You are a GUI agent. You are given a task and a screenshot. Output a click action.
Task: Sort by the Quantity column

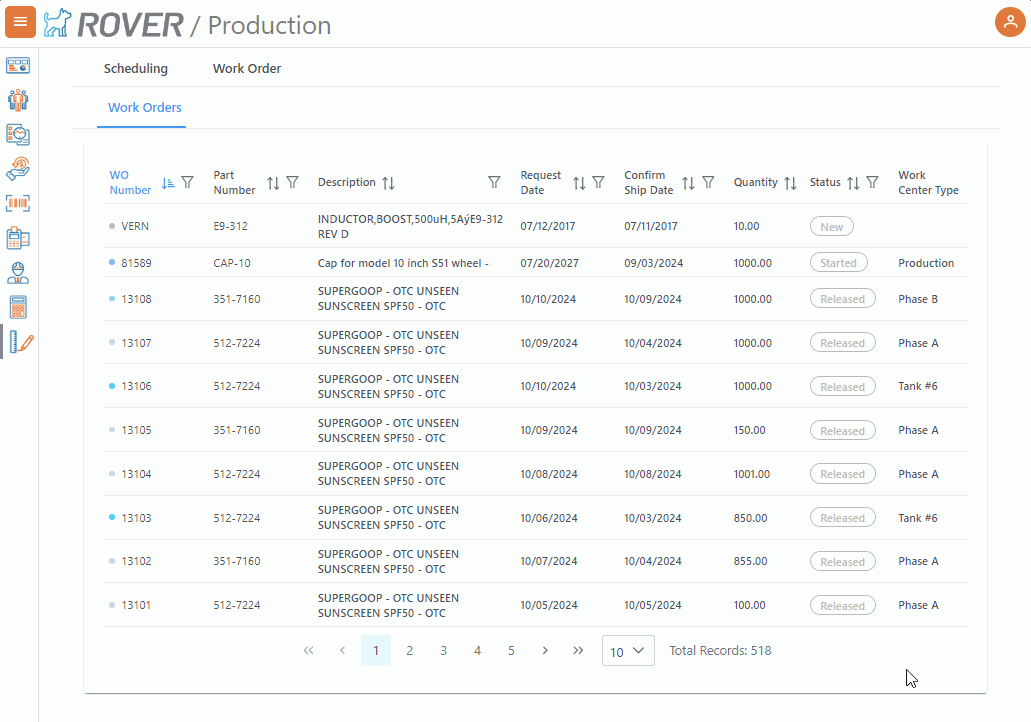pos(790,183)
